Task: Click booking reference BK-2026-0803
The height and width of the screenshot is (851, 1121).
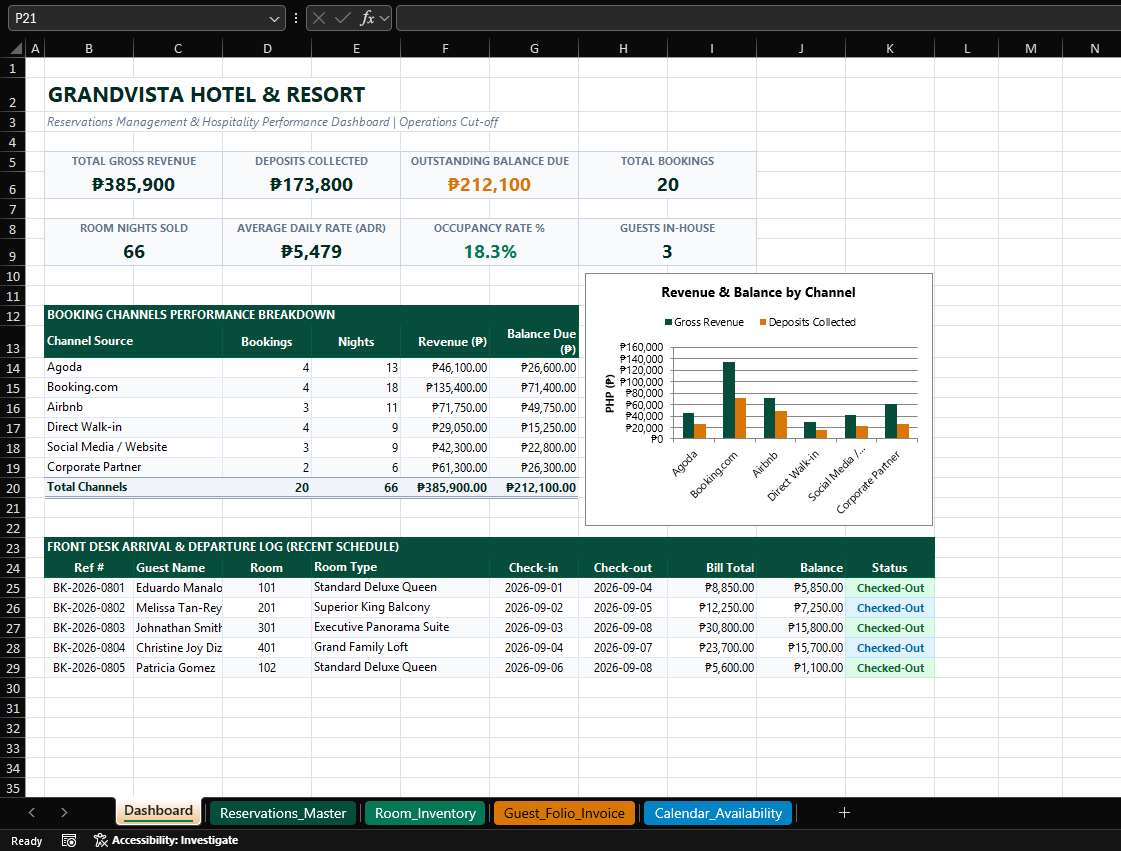Action: (x=89, y=628)
